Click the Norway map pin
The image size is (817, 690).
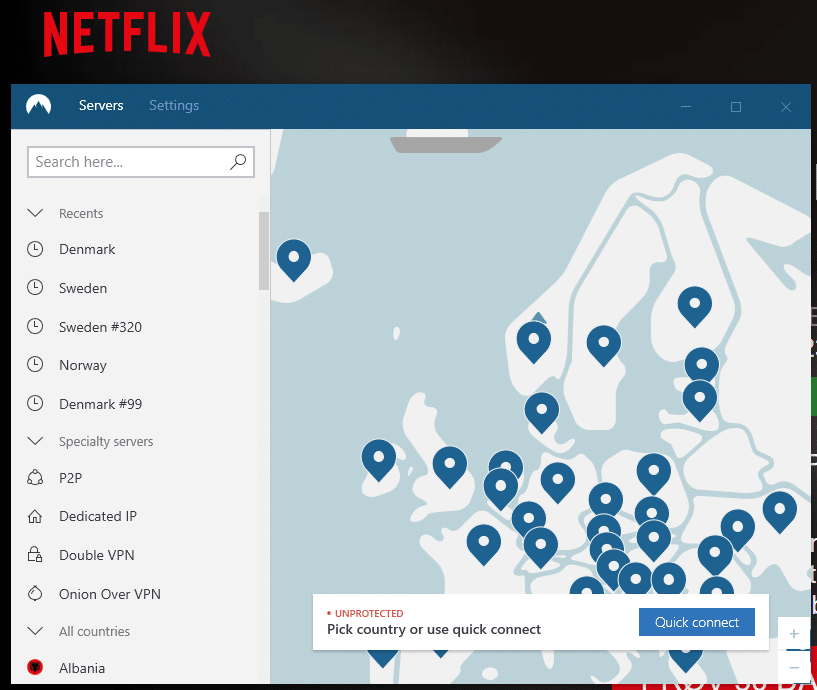pos(534,342)
